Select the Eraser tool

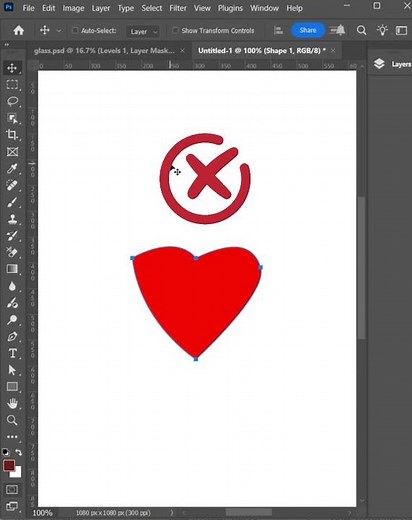pos(12,252)
